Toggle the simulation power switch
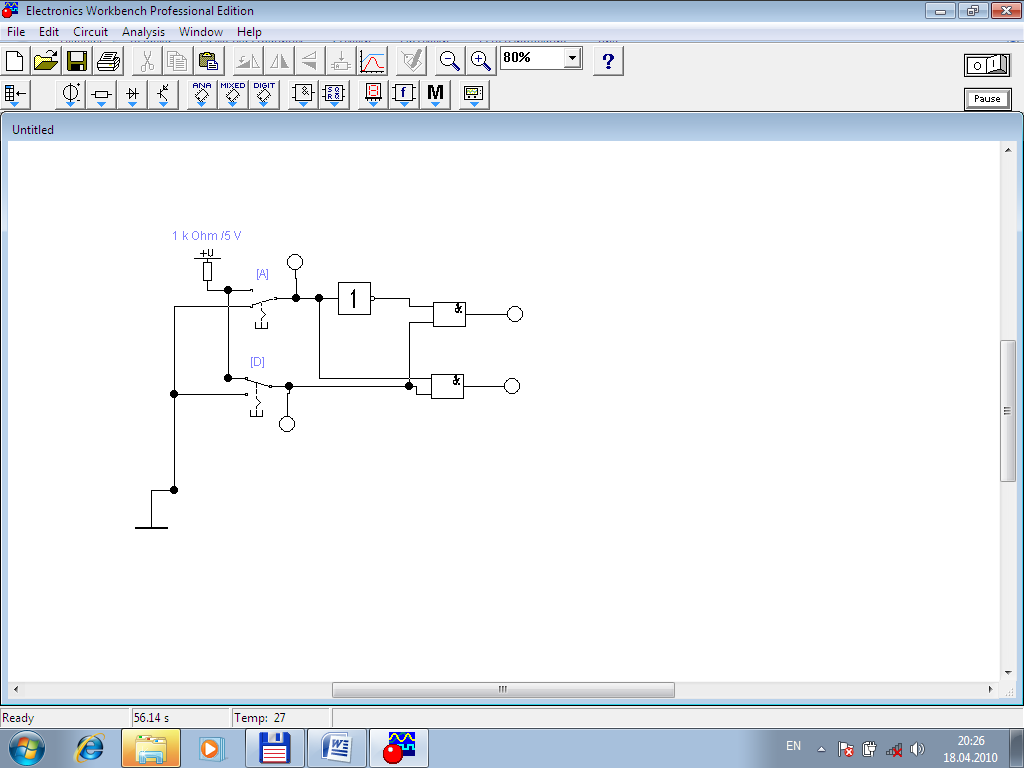Viewport: 1024px width, 768px height. click(987, 65)
